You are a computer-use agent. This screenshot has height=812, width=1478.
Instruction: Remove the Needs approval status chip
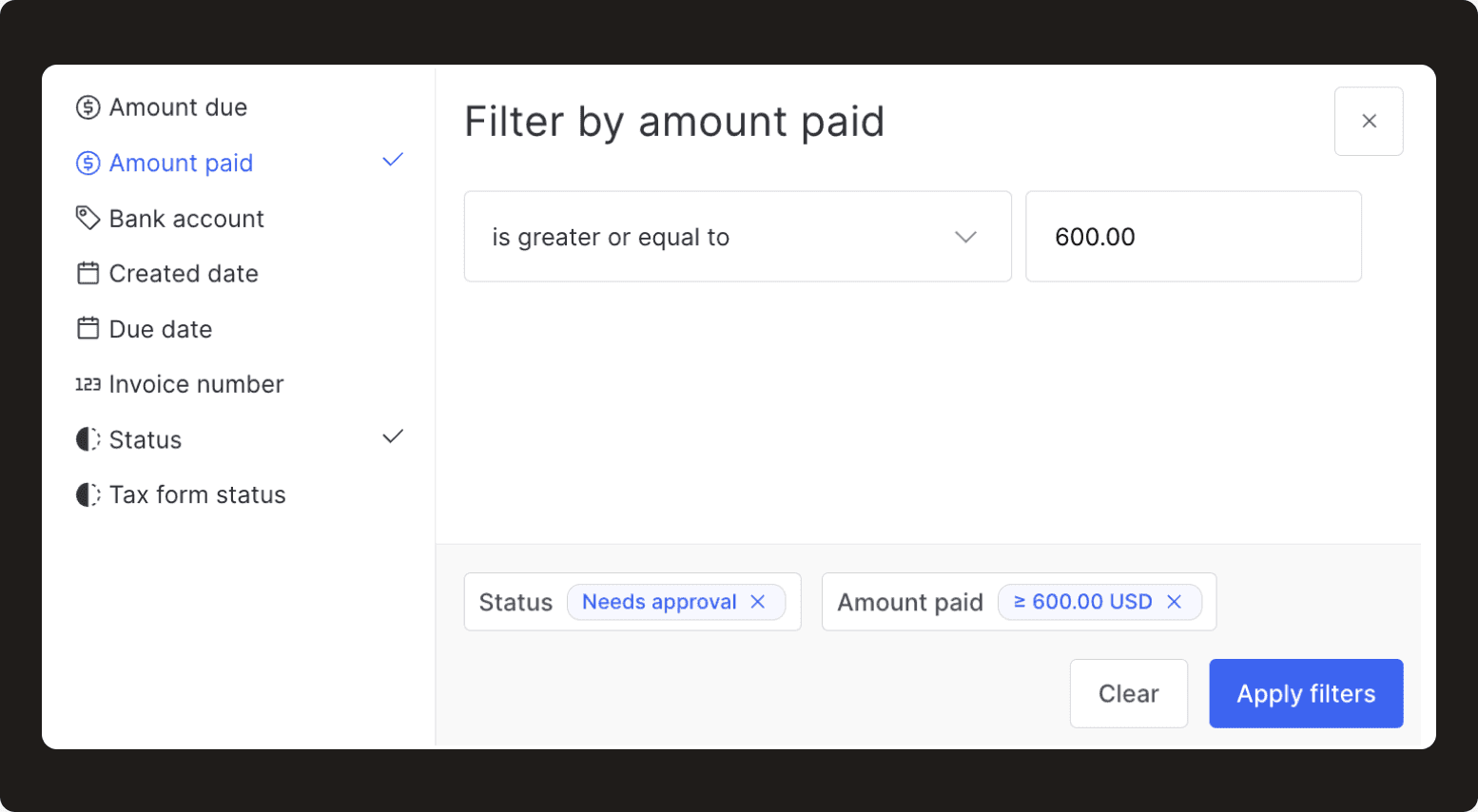click(x=758, y=602)
